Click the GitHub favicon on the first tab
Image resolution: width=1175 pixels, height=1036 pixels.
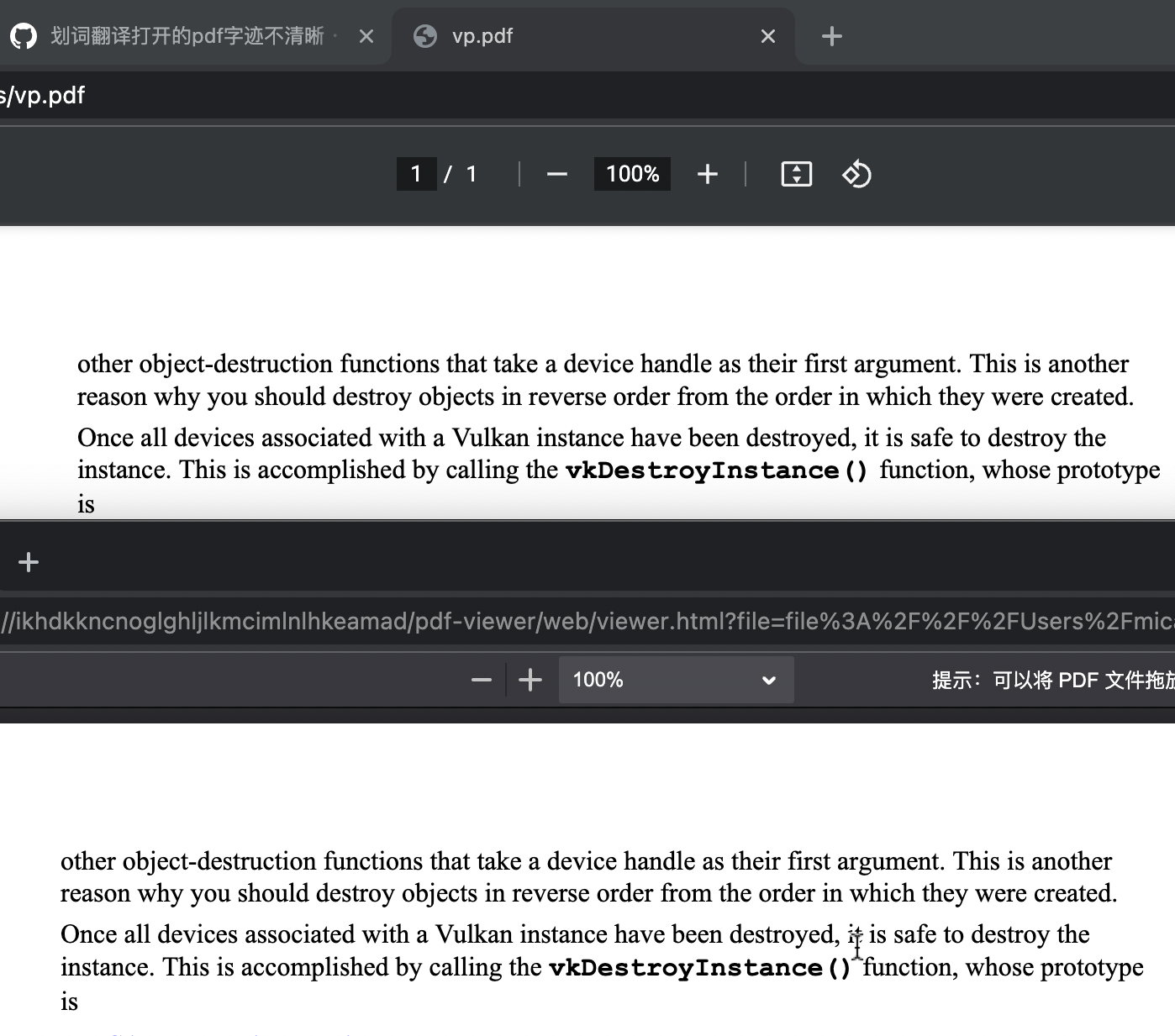24,36
